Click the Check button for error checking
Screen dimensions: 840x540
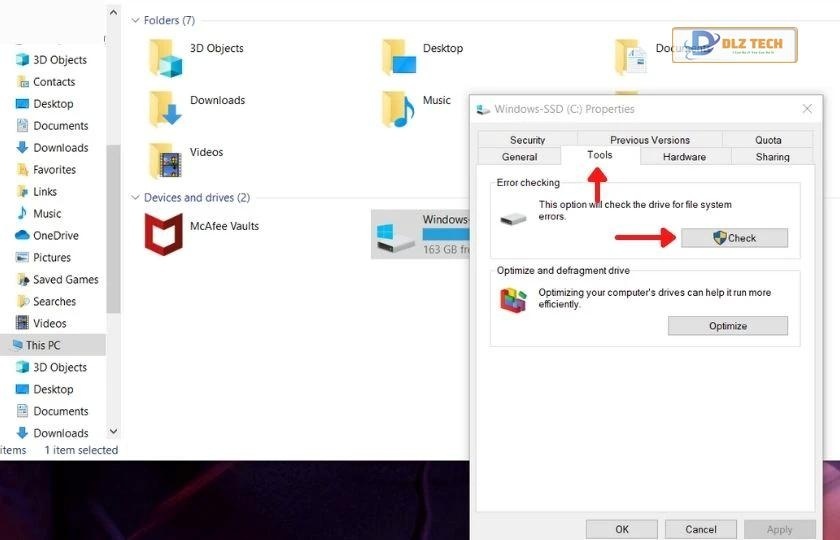click(x=734, y=238)
